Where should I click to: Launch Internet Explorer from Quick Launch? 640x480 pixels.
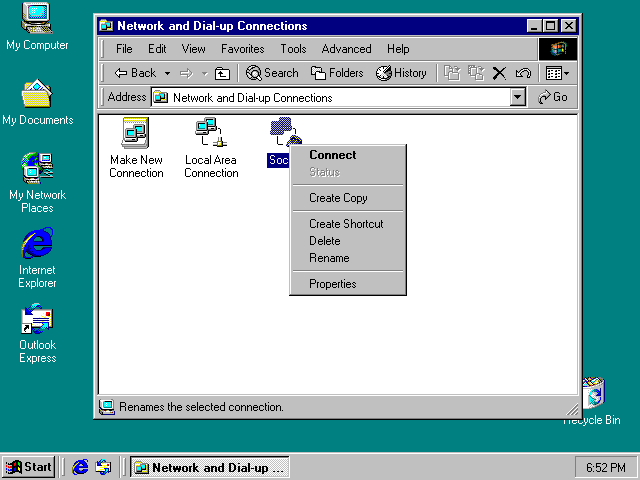click(80, 467)
